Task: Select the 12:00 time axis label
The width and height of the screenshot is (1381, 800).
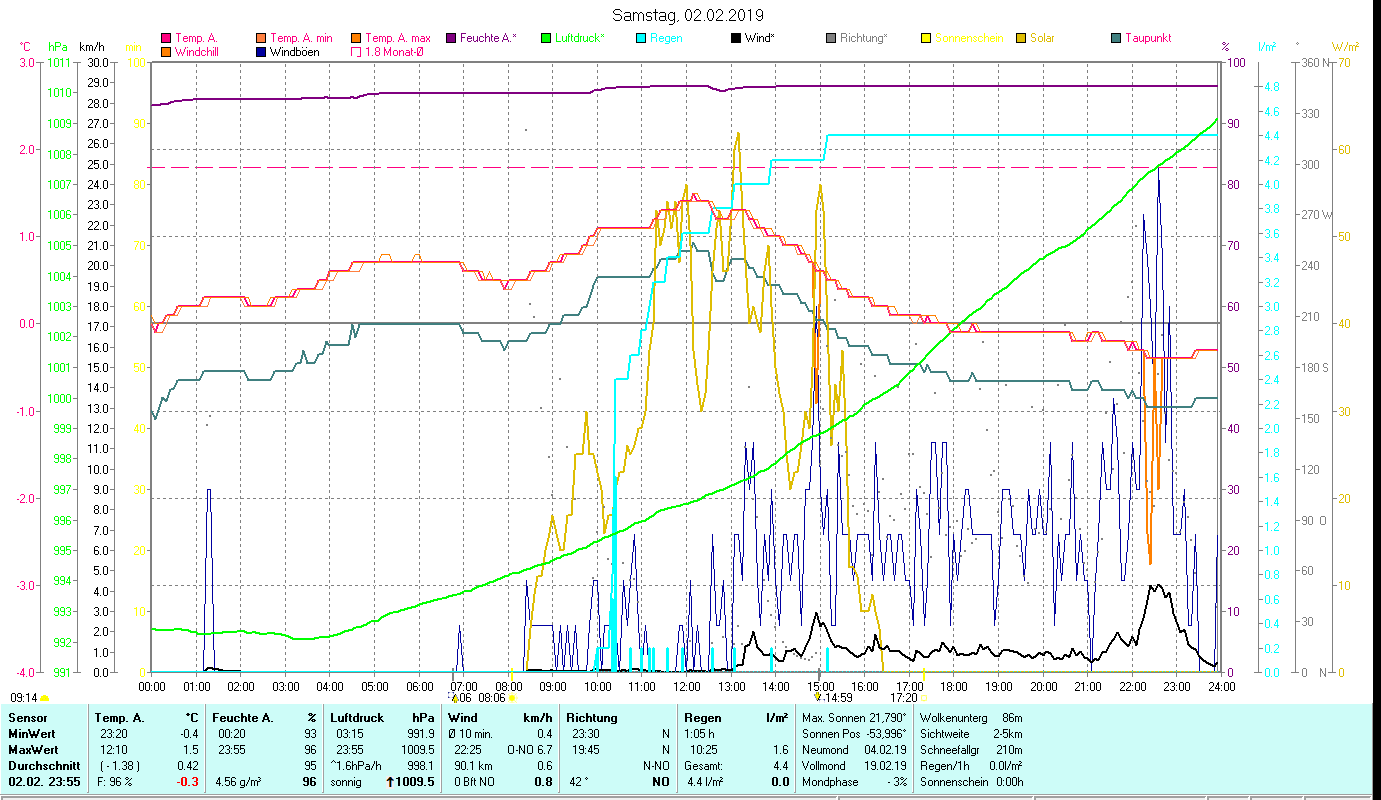Action: click(687, 687)
